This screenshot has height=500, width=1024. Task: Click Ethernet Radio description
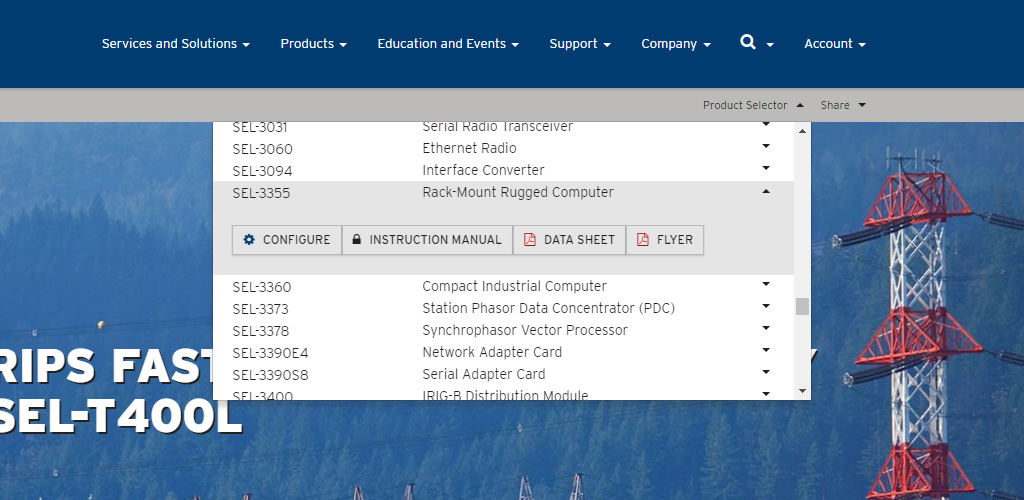[470, 148]
